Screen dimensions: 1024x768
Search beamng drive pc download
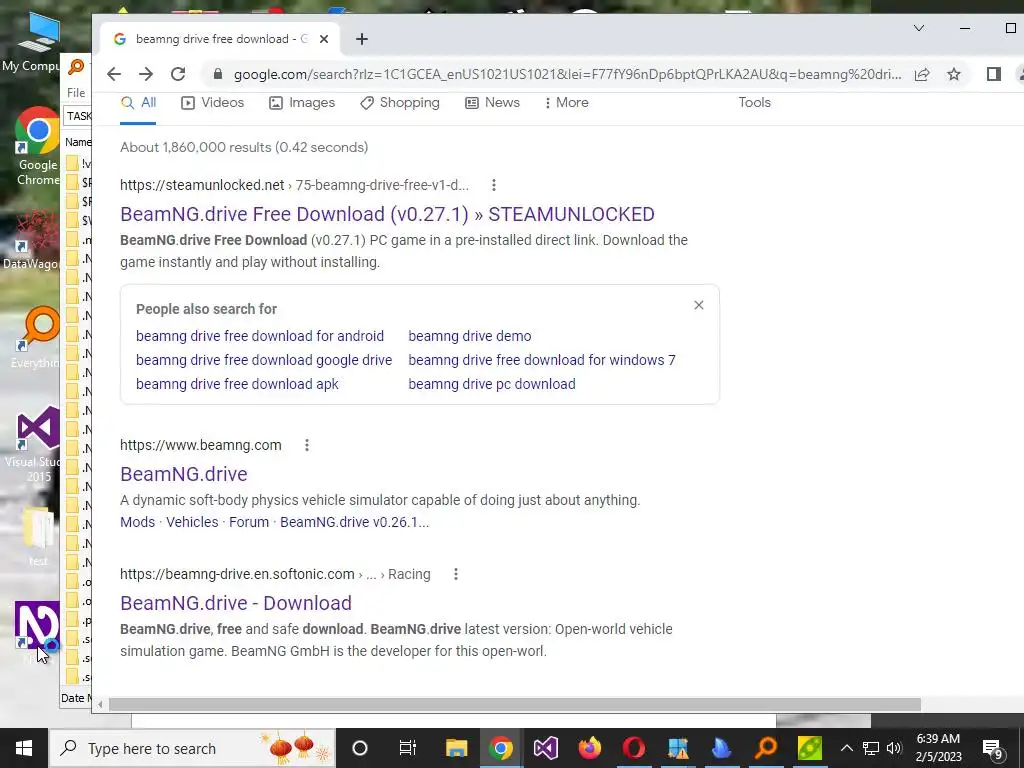tap(492, 385)
